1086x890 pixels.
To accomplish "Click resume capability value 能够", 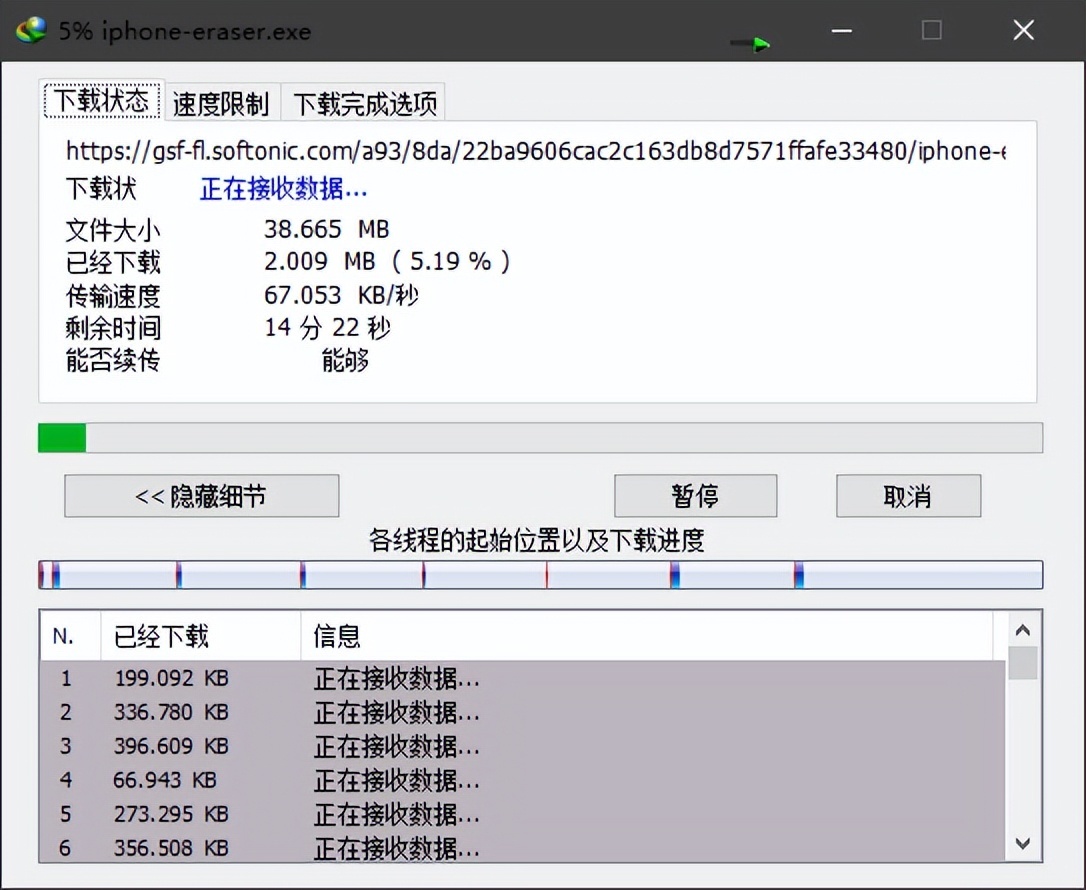I will pos(345,360).
